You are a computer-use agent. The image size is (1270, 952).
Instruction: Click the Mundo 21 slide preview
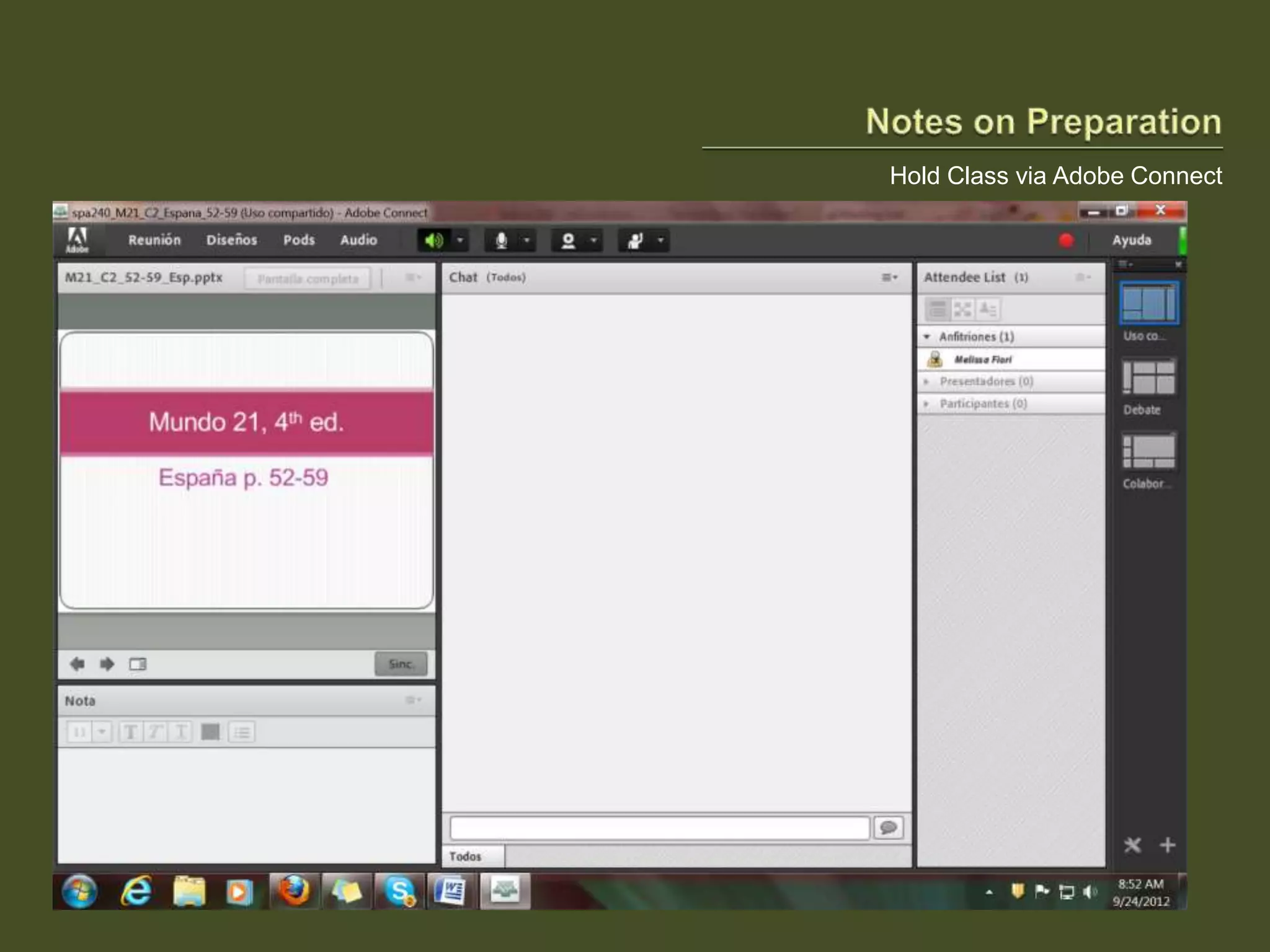[x=246, y=470]
